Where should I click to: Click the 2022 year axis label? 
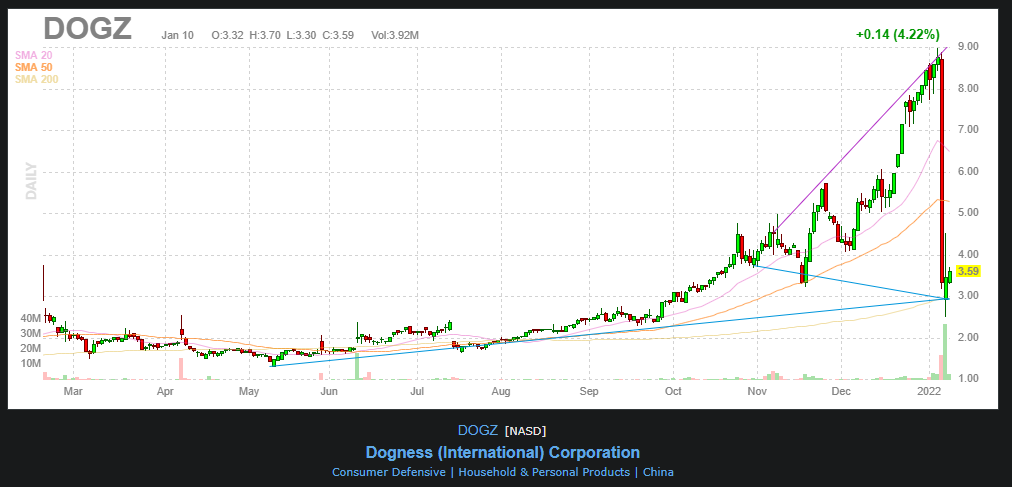[x=930, y=391]
